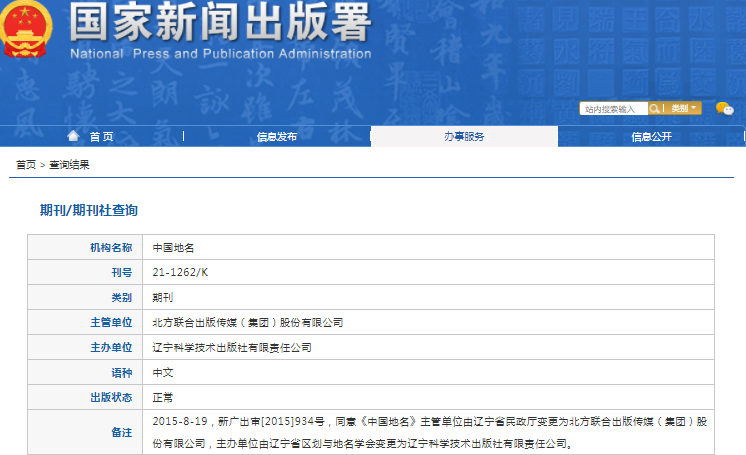This screenshot has height=455, width=746.
Task: Click the 北方联合出版传媒 supervising unit value
Action: click(x=247, y=322)
